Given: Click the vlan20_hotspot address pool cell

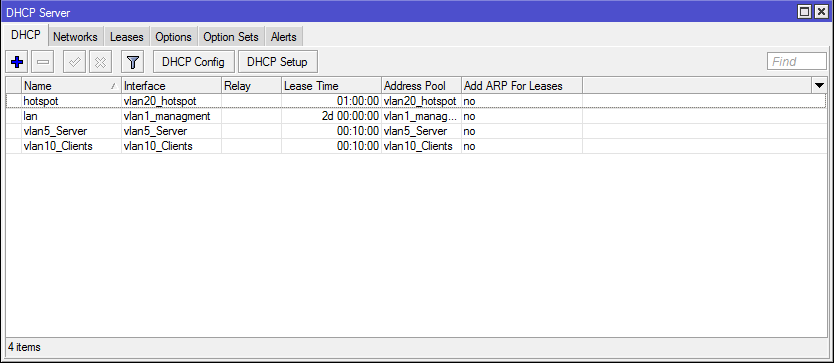Looking at the screenshot, I should point(421,101).
